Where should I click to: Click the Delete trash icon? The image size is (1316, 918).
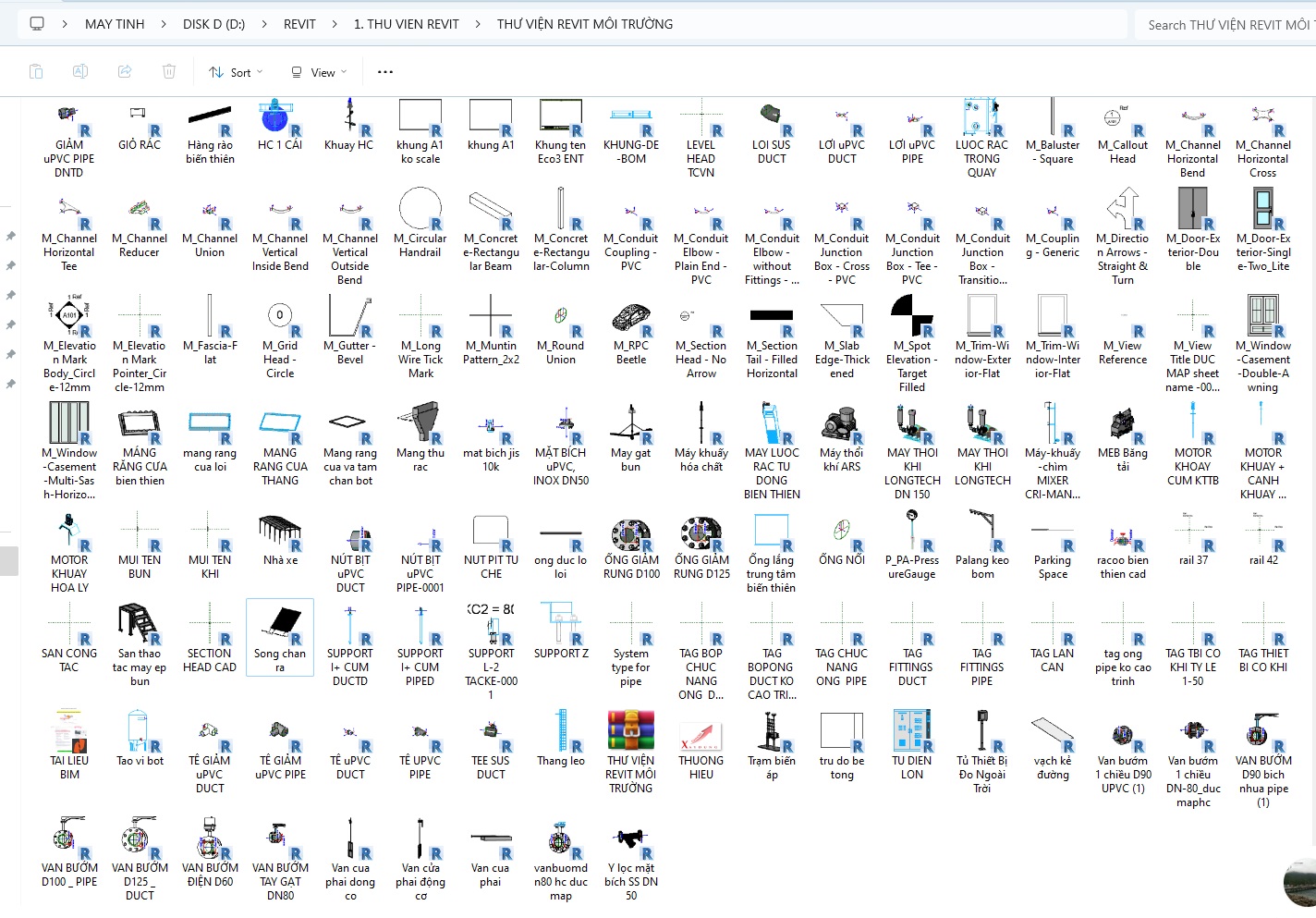(x=169, y=72)
